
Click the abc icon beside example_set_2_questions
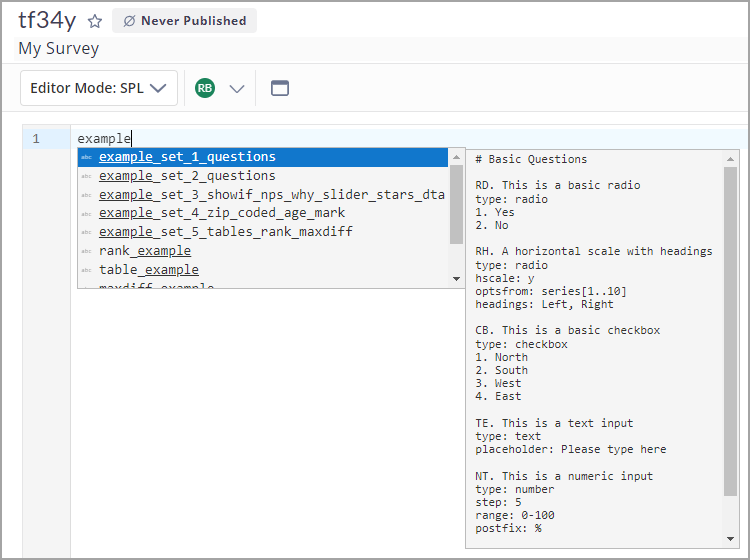87,176
